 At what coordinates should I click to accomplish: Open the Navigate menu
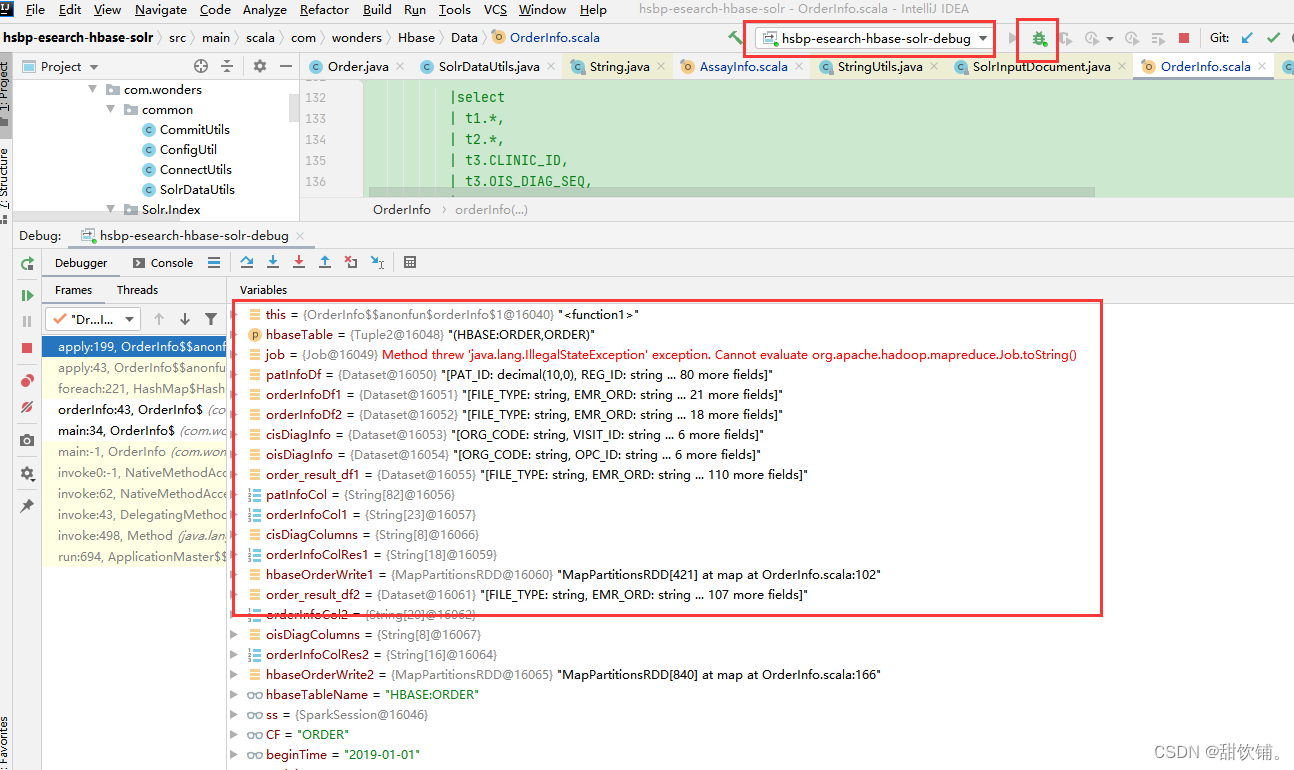tap(160, 9)
